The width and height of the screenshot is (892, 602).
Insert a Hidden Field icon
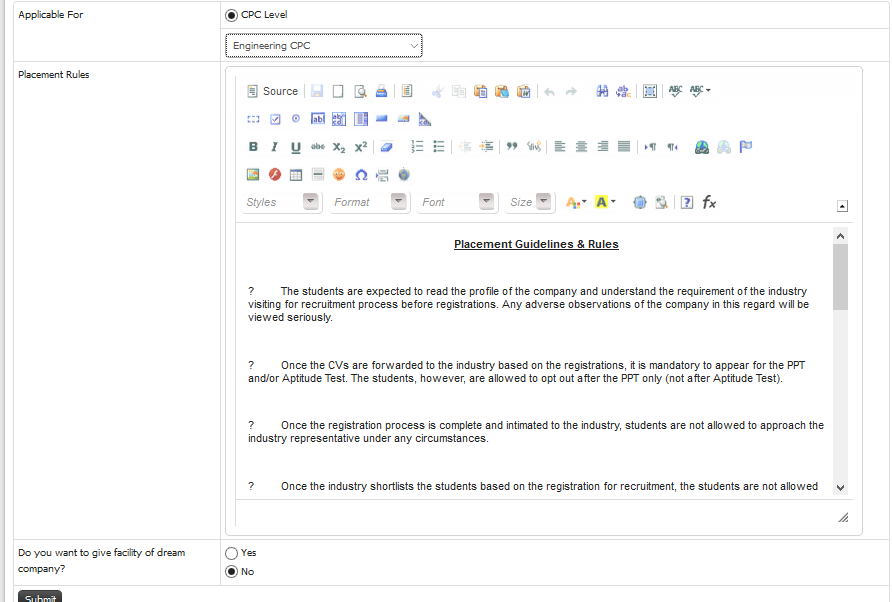point(425,119)
